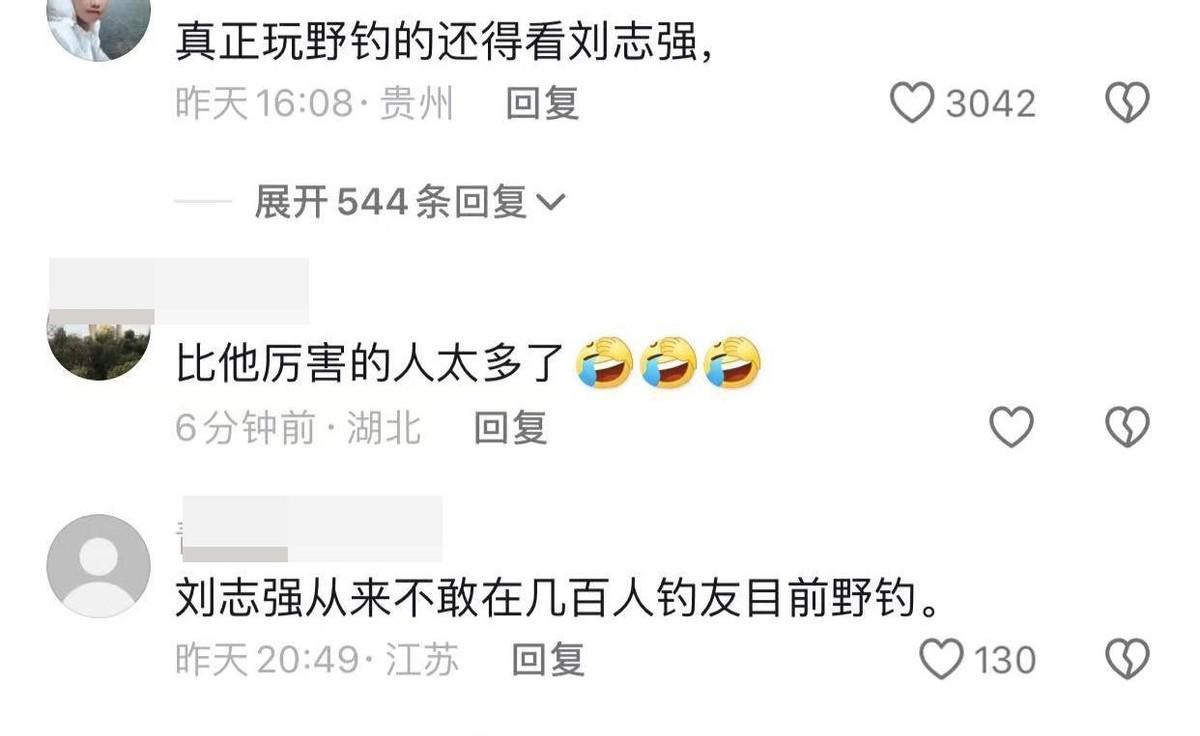Like the 江苏 comment showing 130 likes
Viewport: 1200px width, 736px height.
941,660
